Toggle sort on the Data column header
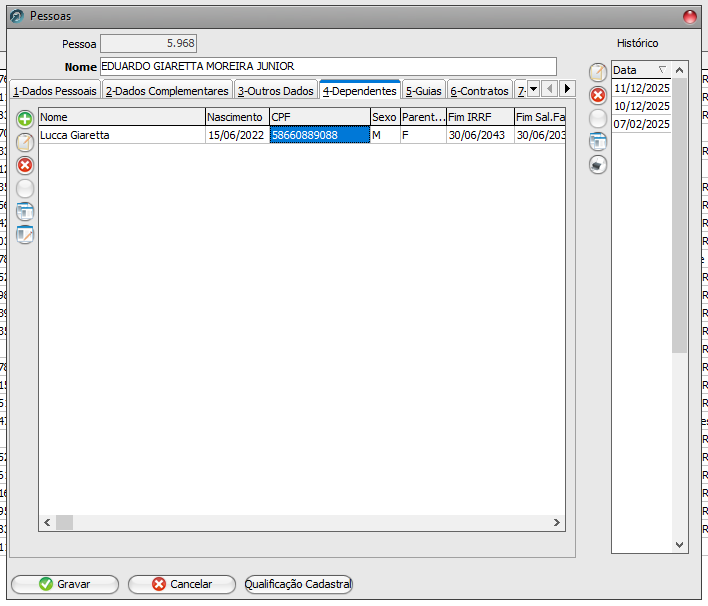The width and height of the screenshot is (708, 606). pos(640,70)
